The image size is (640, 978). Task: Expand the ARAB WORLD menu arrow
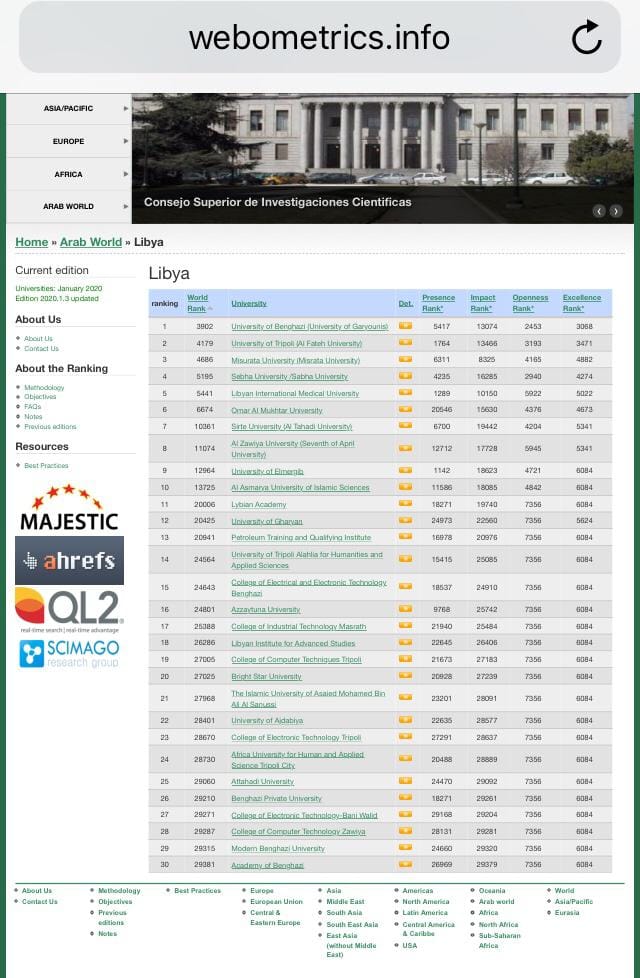coord(126,206)
